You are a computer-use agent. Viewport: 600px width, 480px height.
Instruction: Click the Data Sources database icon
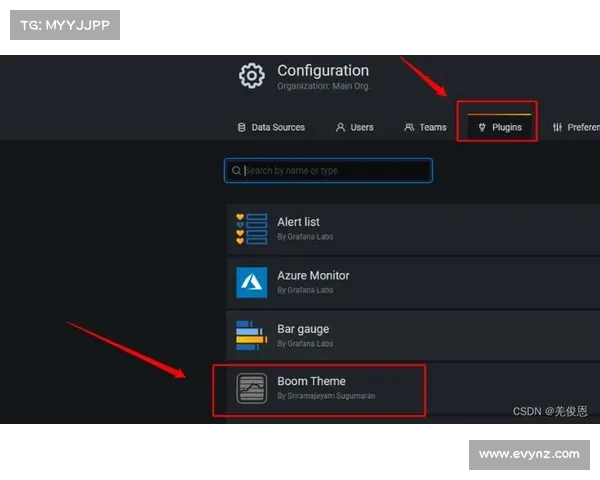[x=241, y=127]
